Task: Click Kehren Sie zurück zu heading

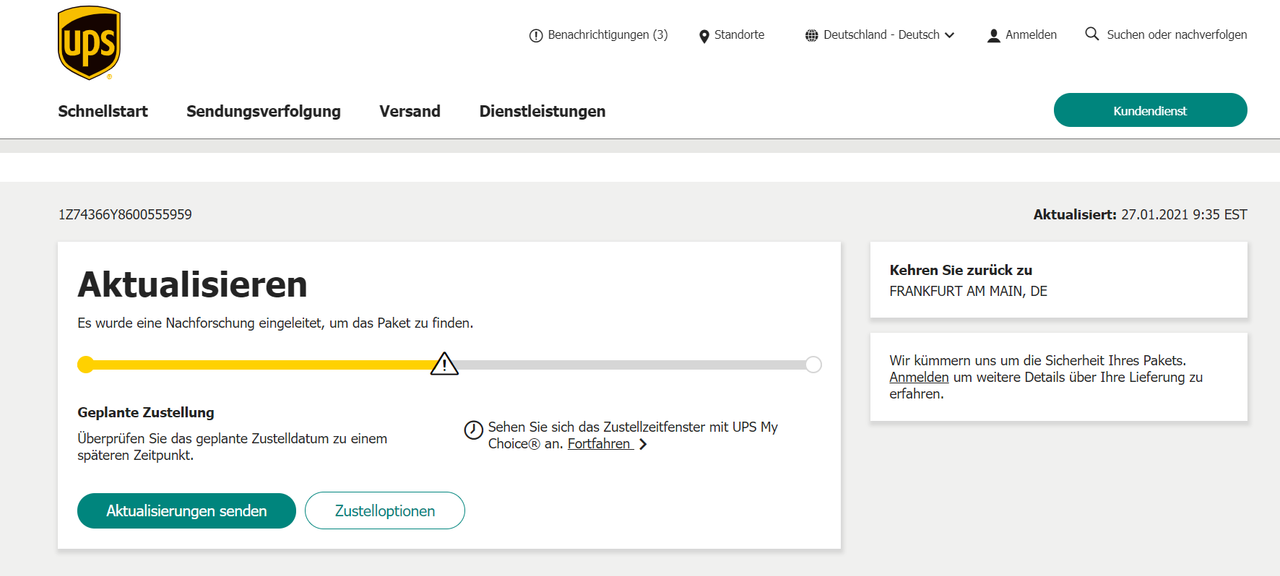Action: pos(961,270)
